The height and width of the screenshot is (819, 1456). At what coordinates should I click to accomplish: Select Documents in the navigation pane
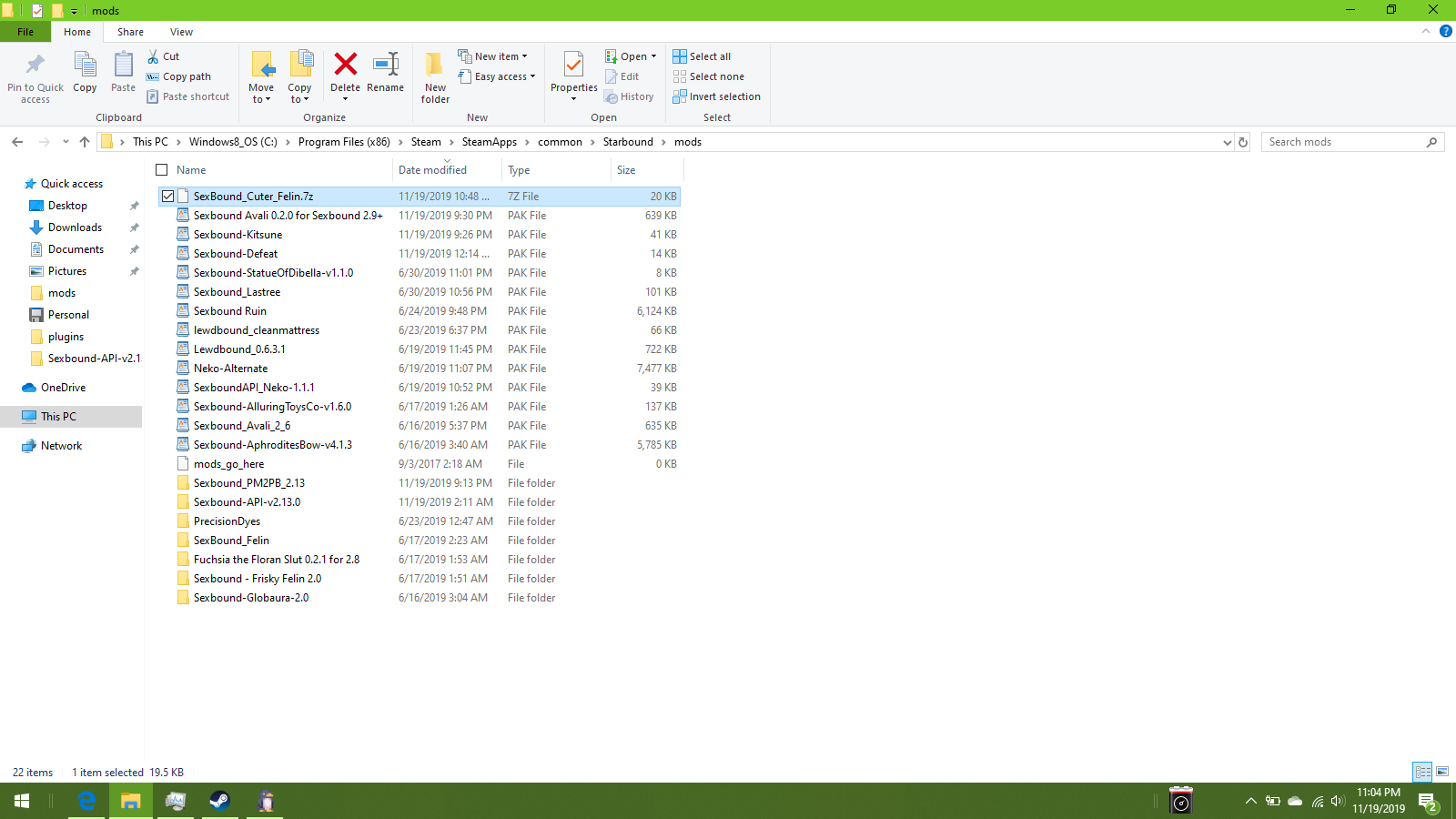click(x=76, y=249)
